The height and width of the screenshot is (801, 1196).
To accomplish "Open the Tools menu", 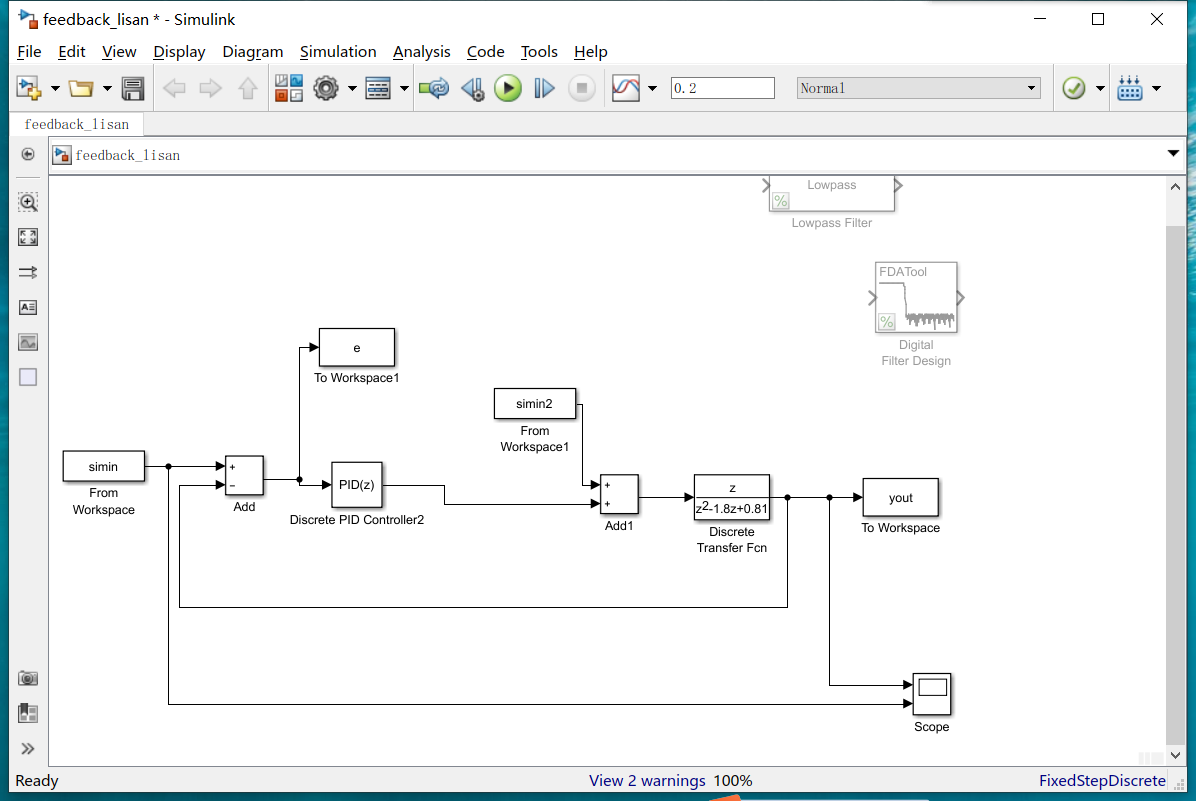I will pyautogui.click(x=539, y=52).
